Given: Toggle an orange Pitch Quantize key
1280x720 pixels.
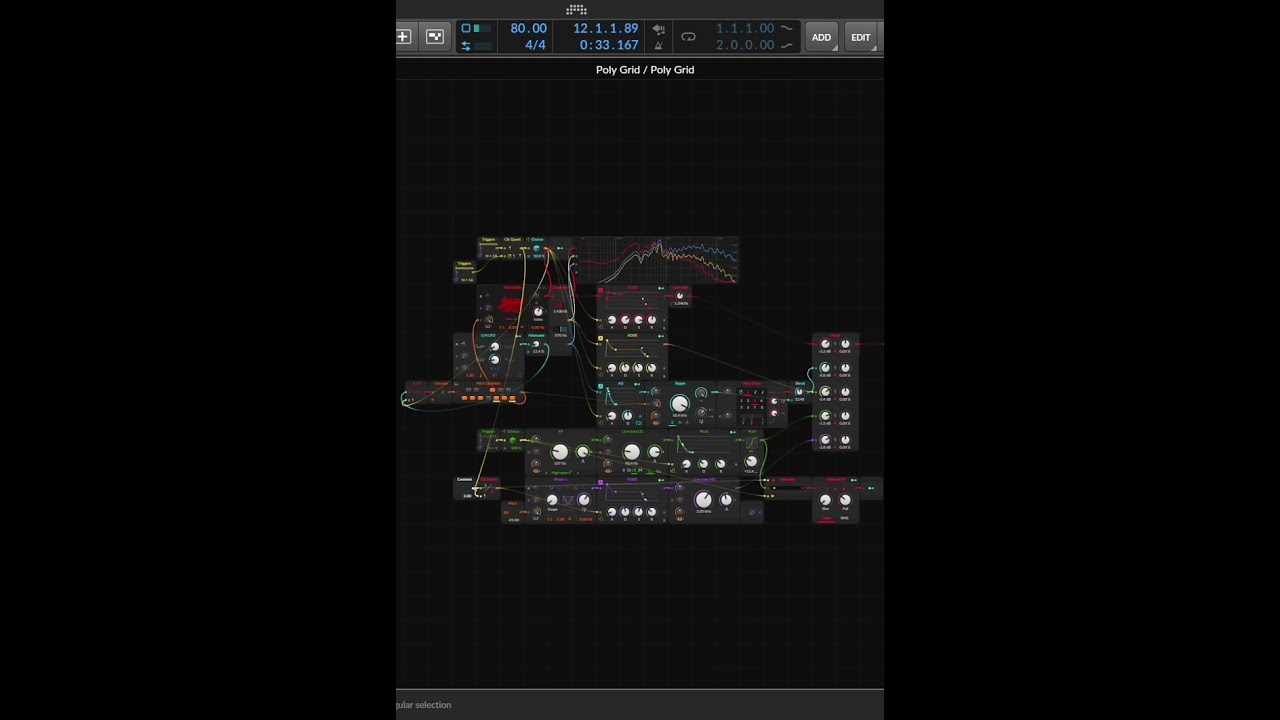Looking at the screenshot, I should (492, 390).
